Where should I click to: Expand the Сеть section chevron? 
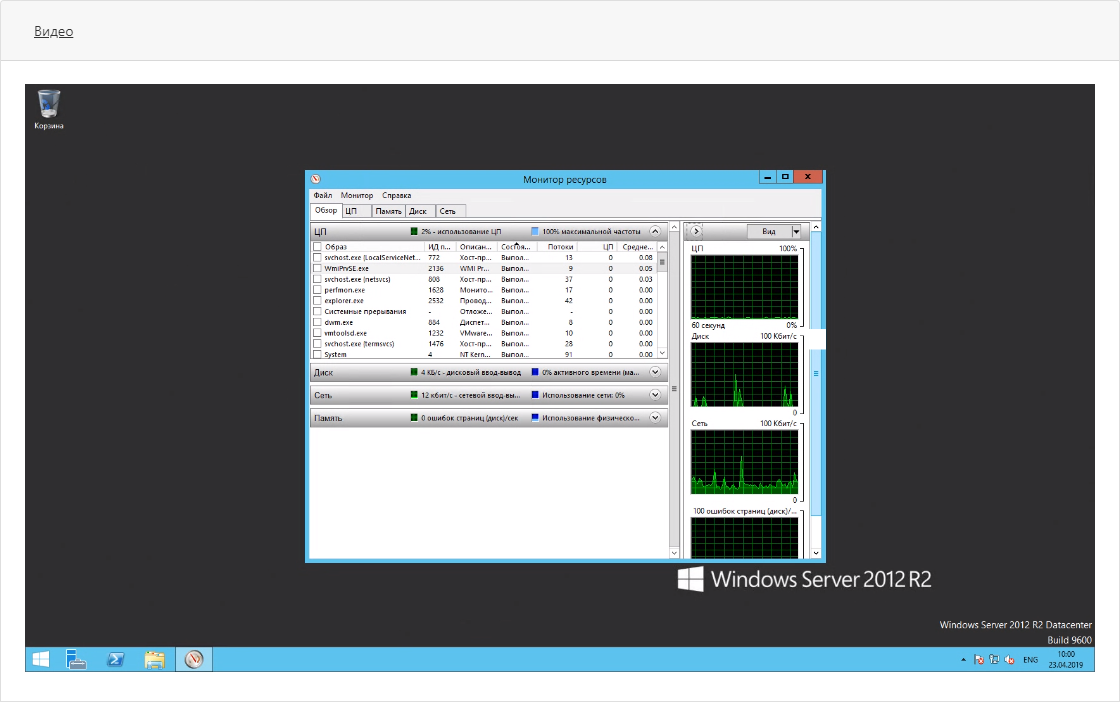(655, 395)
